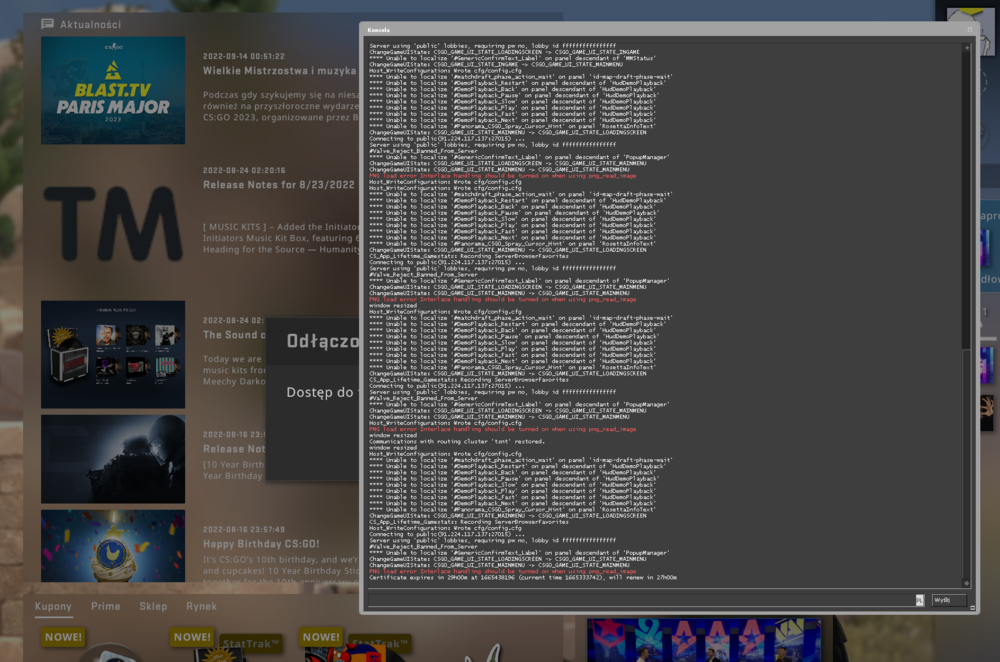Click the tournament broadcast thumbnail below the console
Screen dimensions: 1000x662
pyautogui.click(x=704, y=640)
